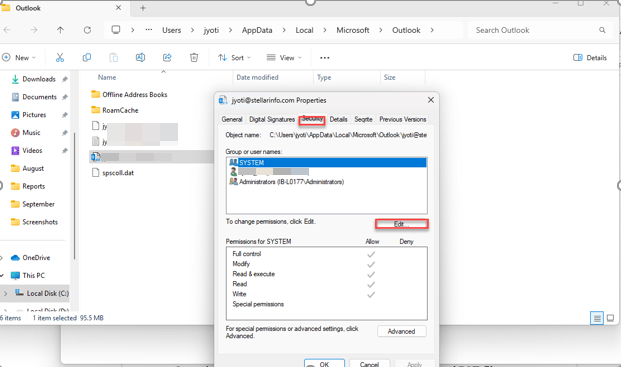
Task: Open the Reports folder in sidebar
Action: tap(33, 186)
